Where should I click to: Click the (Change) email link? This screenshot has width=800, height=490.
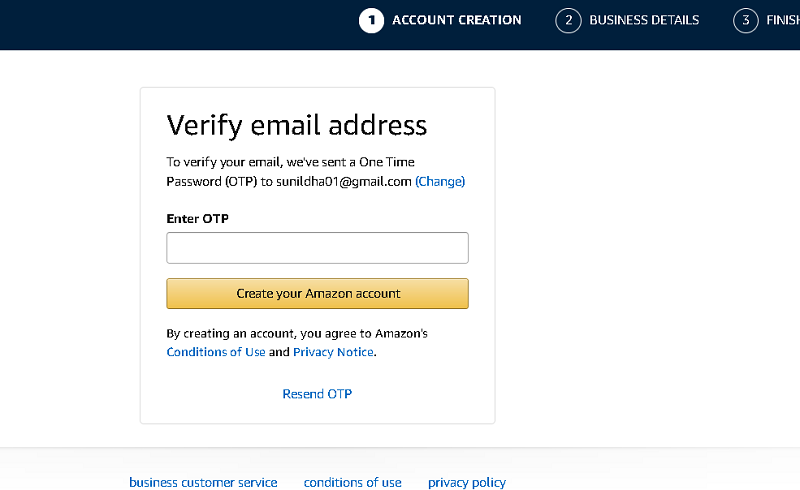(x=440, y=182)
